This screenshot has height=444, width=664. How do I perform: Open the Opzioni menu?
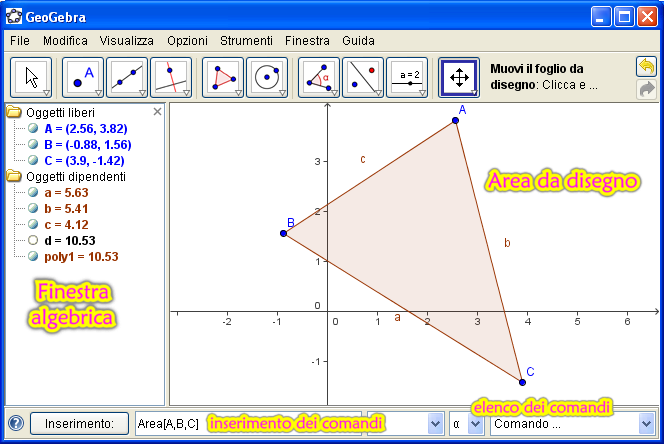click(x=188, y=41)
